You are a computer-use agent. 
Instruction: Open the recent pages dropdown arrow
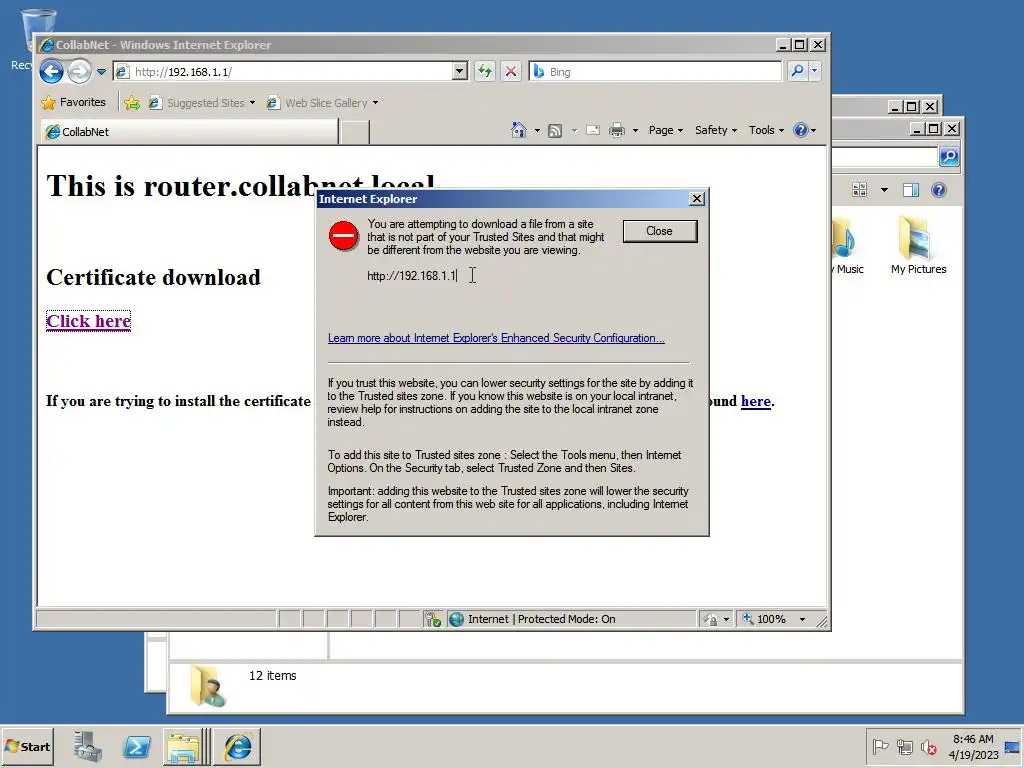pos(101,72)
